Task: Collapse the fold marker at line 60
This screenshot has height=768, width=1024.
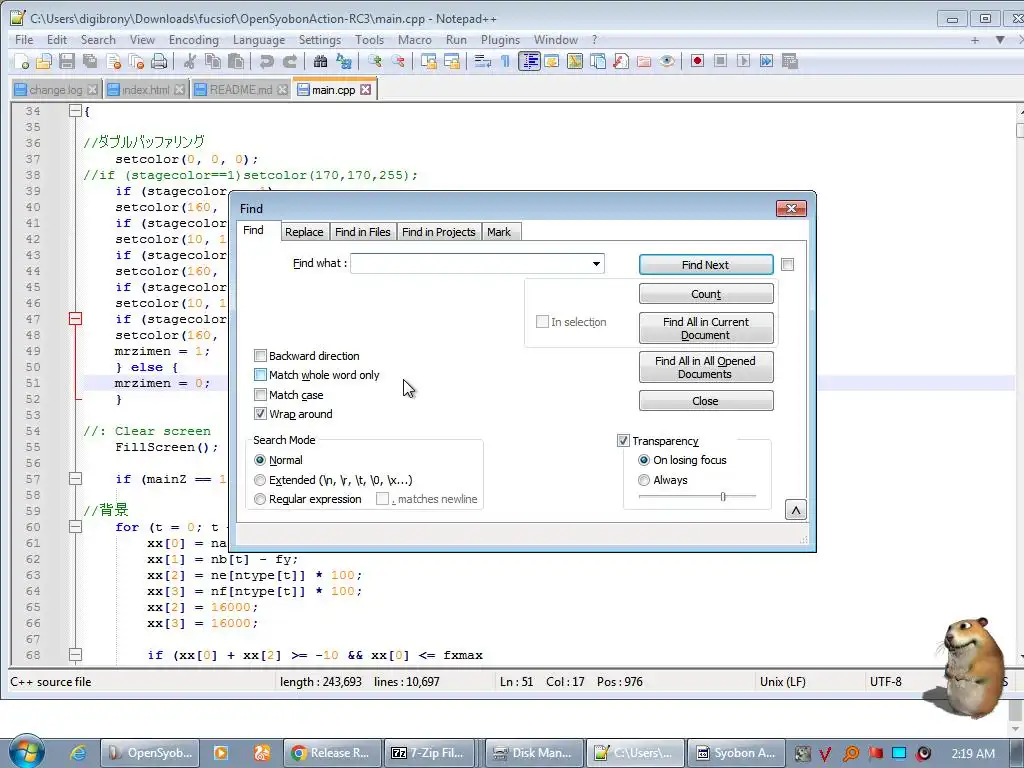Action: (x=75, y=527)
